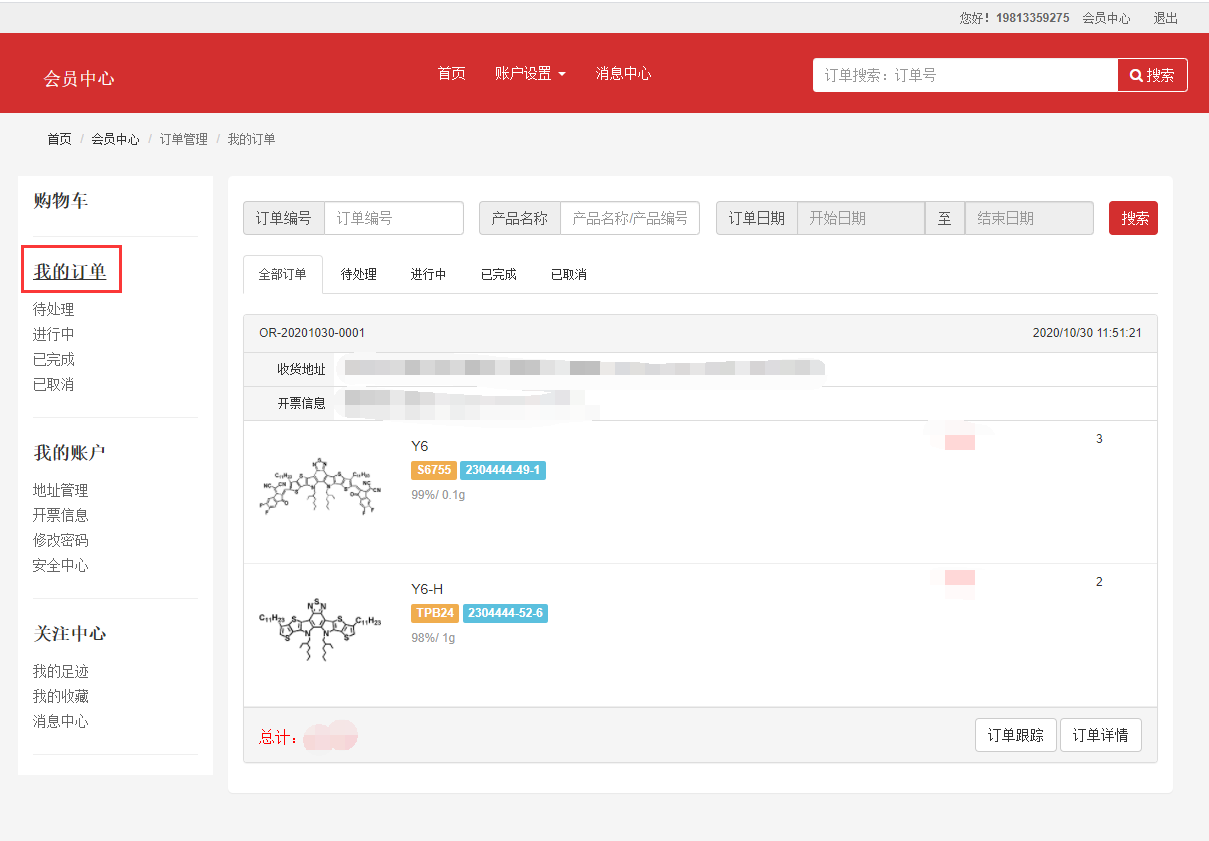Focus the 产品名称 filter input
1209x841 pixels.
629,218
